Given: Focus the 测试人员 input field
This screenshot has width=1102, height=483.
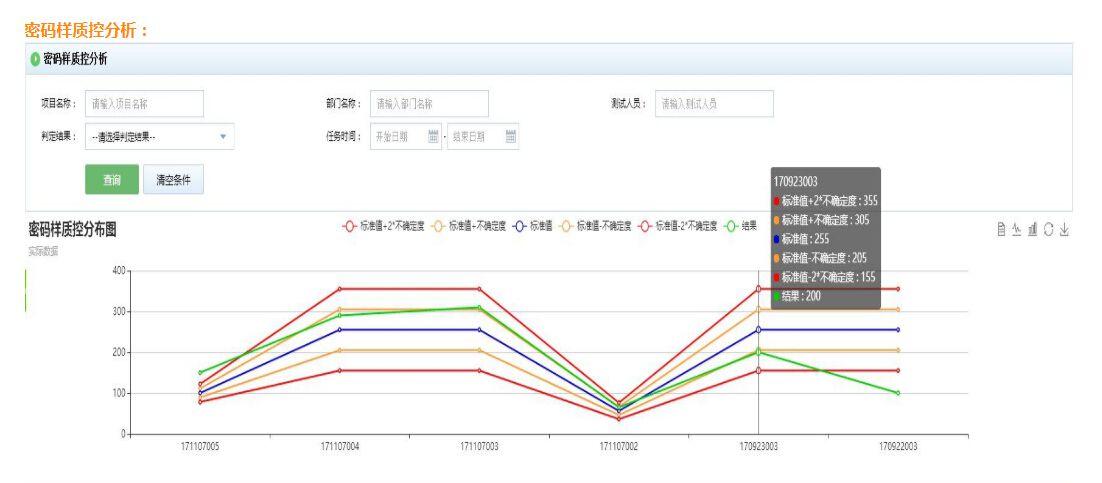Looking at the screenshot, I should pos(714,103).
